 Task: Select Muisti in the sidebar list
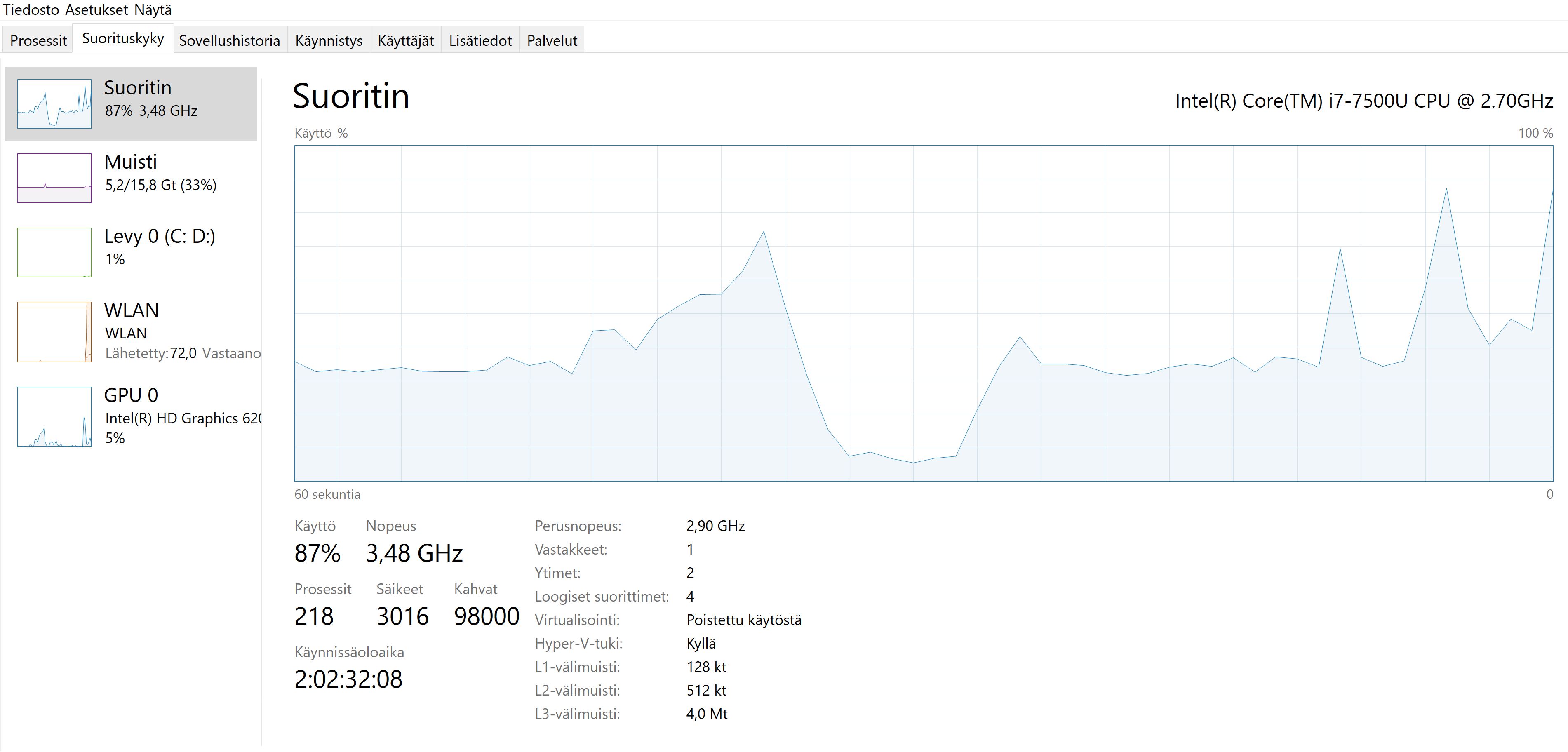pos(161,173)
